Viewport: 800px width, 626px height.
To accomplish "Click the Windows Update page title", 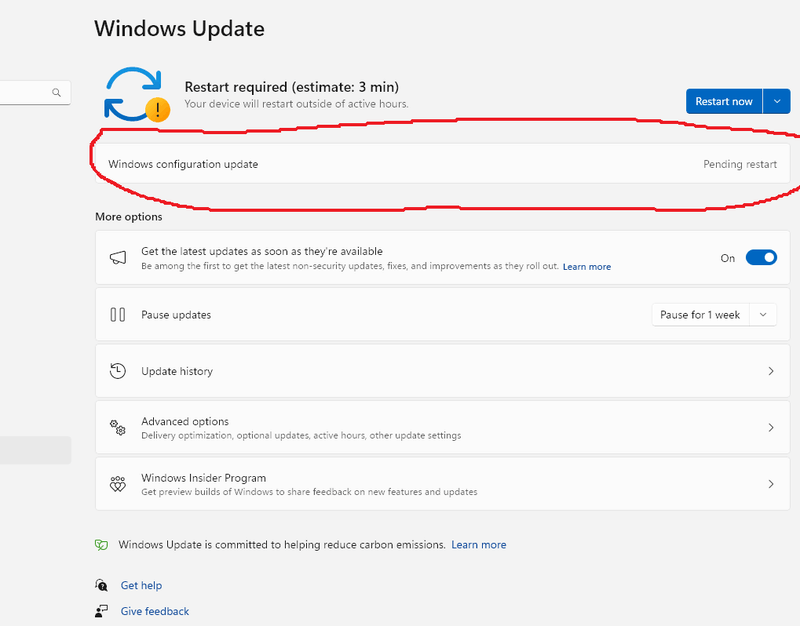I will pos(180,29).
